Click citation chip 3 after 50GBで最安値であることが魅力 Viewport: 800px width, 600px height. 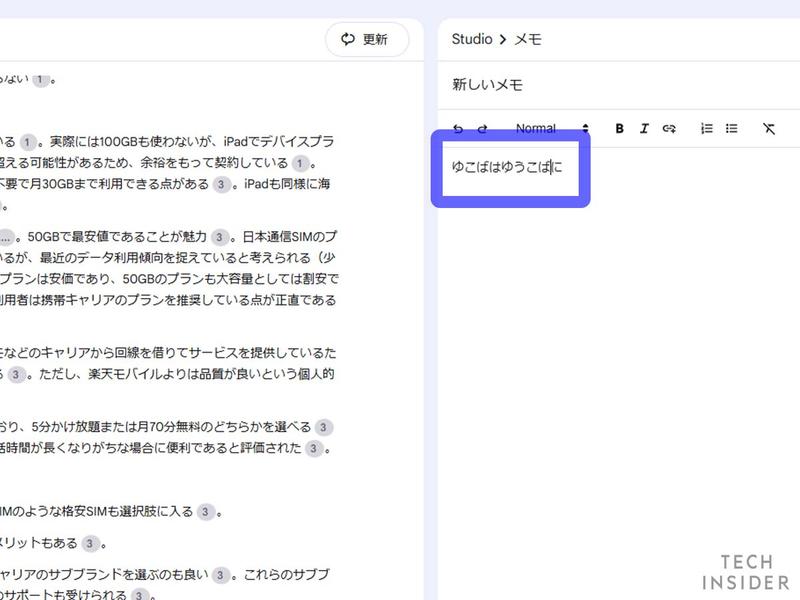219,237
